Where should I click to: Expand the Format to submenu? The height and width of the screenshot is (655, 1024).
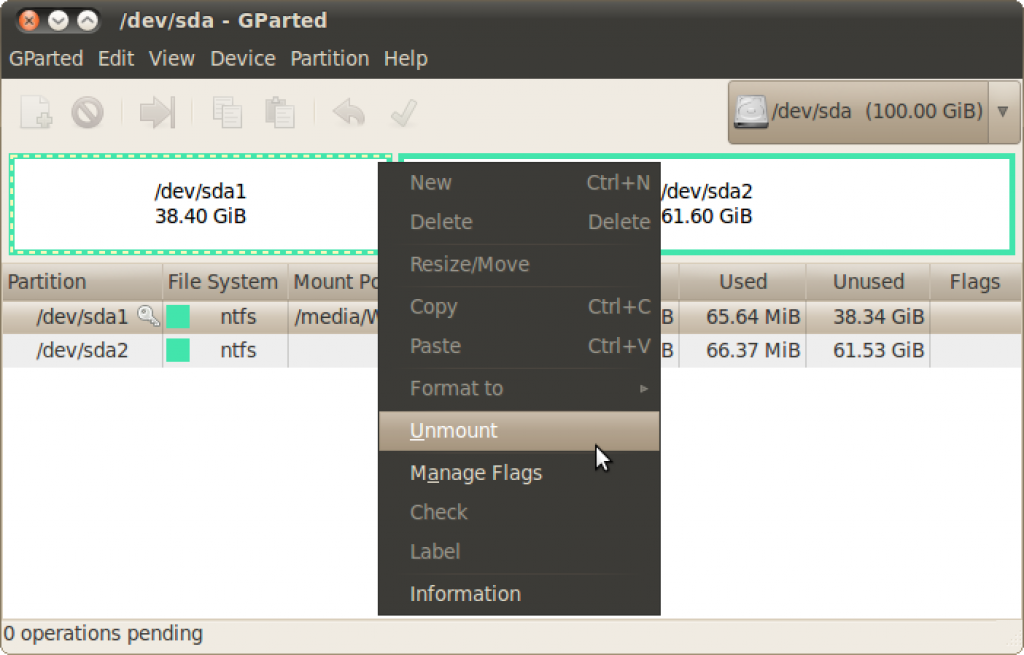coord(519,388)
